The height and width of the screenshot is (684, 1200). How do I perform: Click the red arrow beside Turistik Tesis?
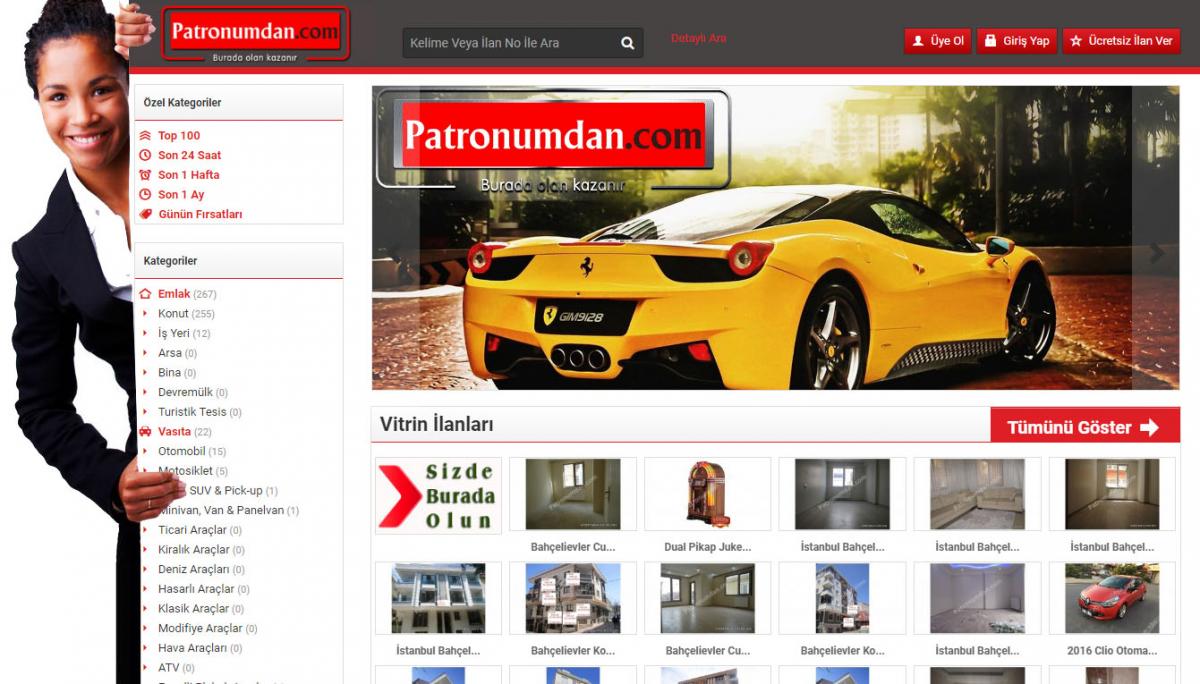click(146, 412)
